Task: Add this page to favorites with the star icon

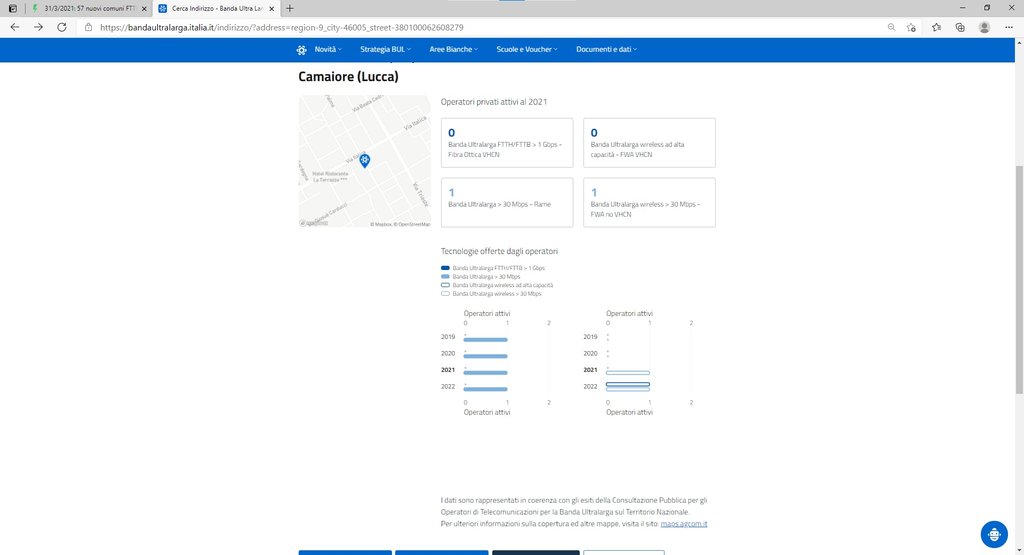Action: pyautogui.click(x=911, y=27)
